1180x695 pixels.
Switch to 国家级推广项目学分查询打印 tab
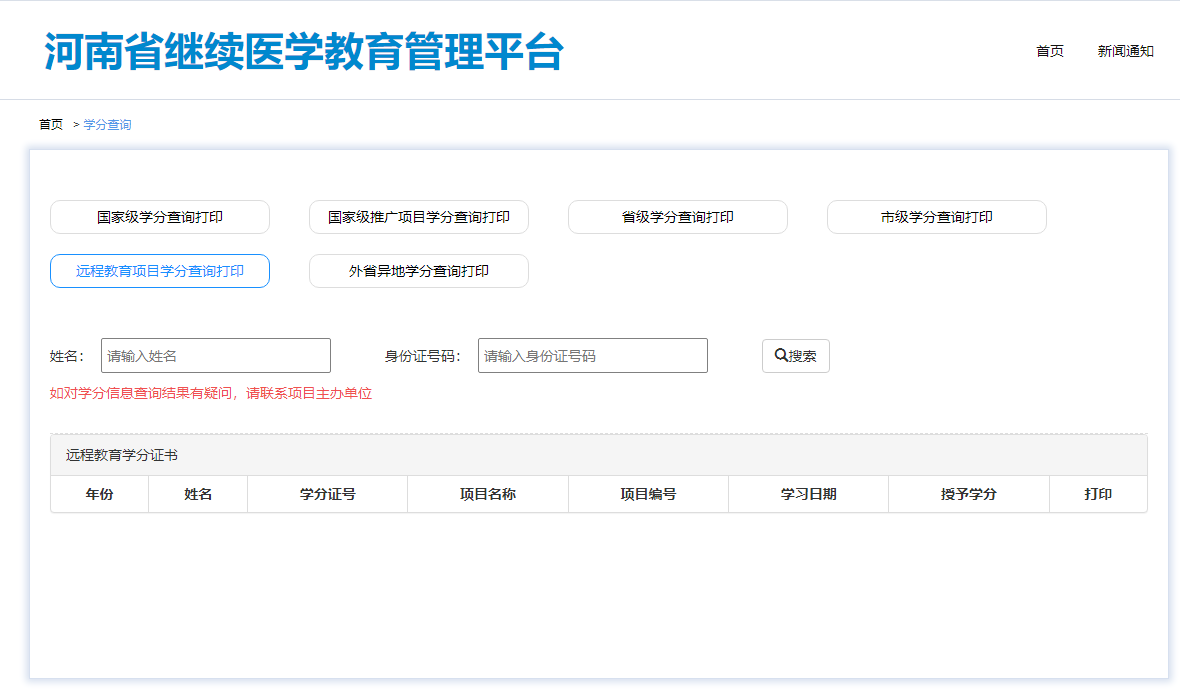[x=419, y=217]
